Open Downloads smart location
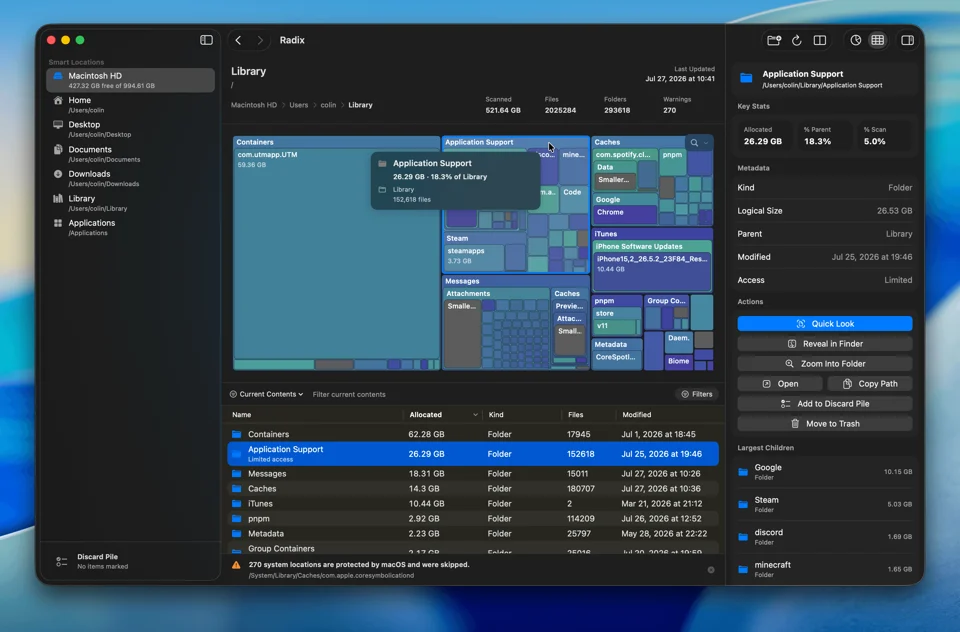The image size is (960, 632). [x=130, y=178]
